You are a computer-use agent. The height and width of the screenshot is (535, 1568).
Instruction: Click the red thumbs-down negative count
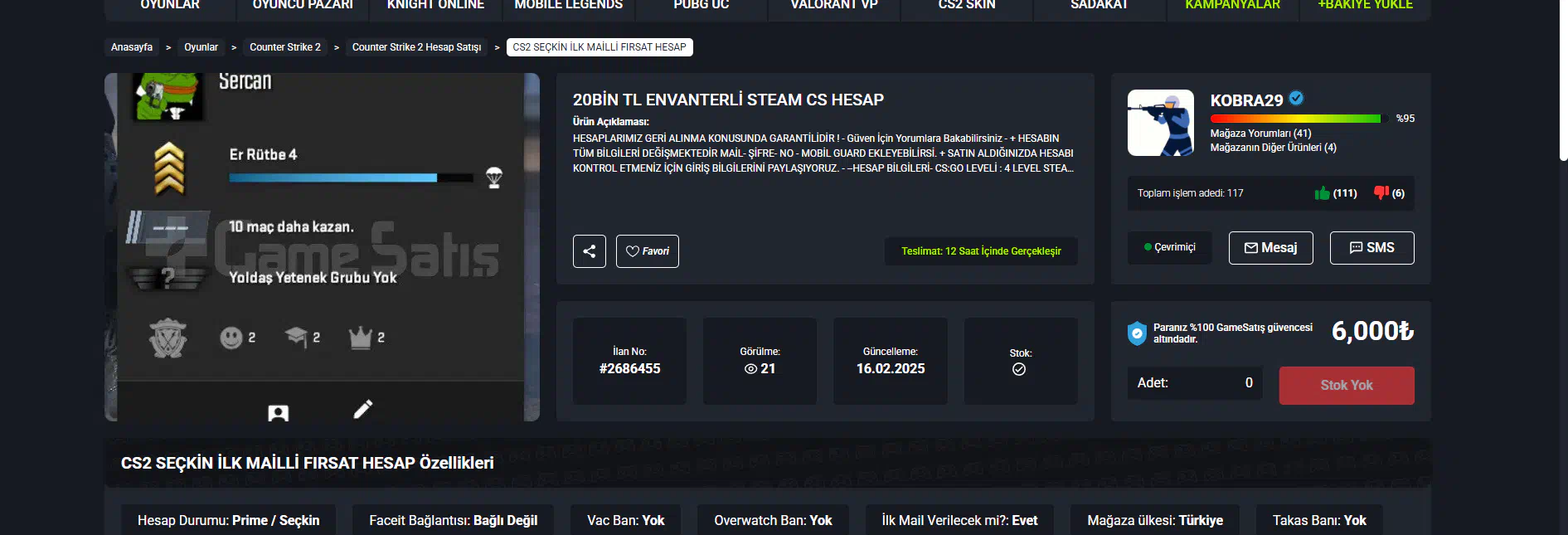[x=1390, y=193]
